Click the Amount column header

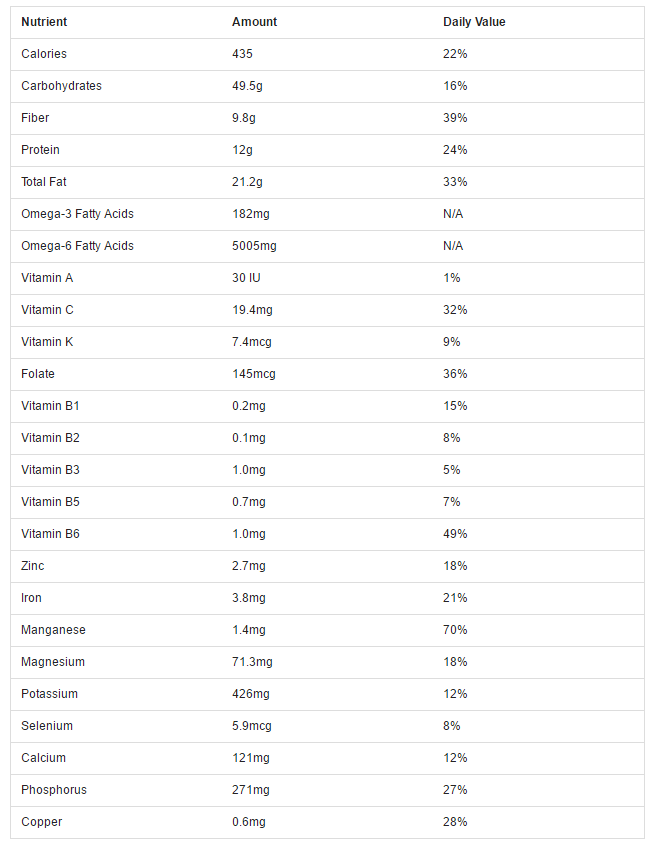pyautogui.click(x=254, y=22)
